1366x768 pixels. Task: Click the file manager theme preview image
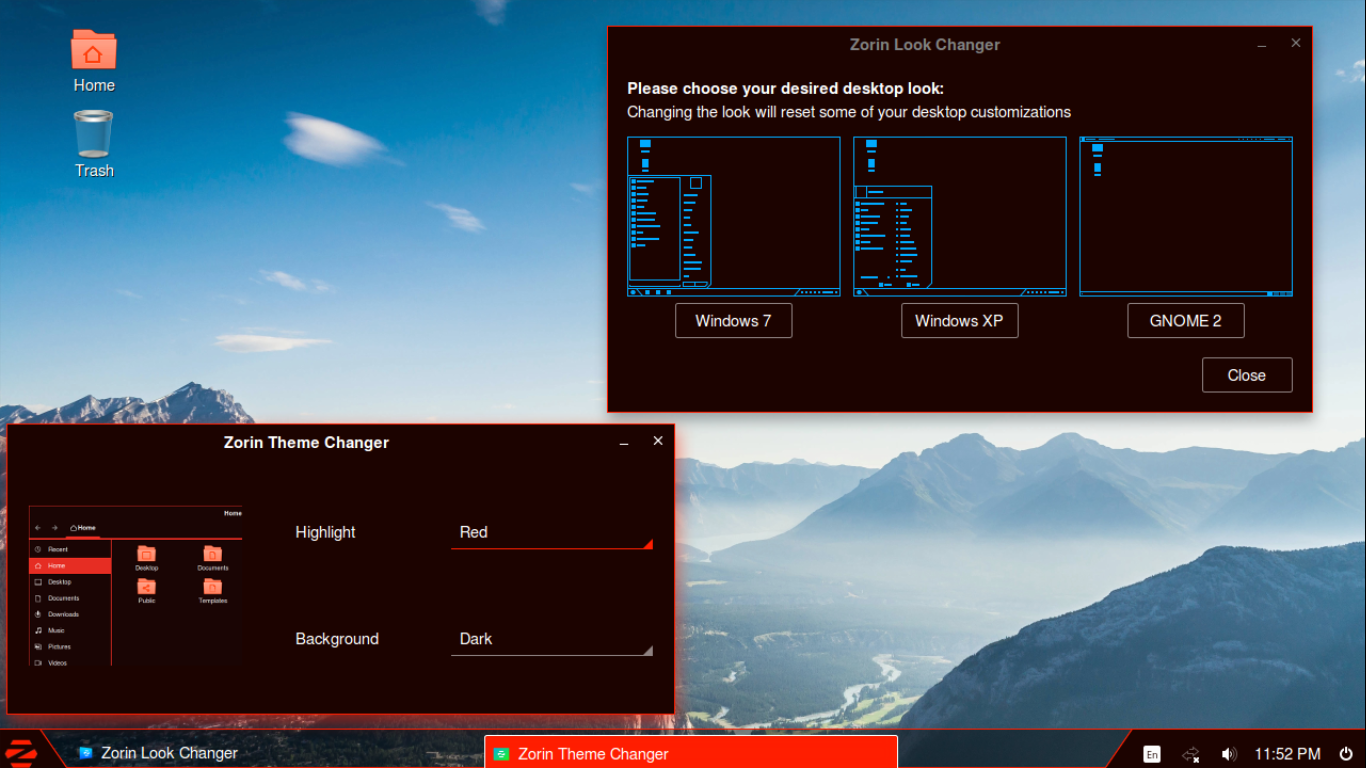click(136, 586)
